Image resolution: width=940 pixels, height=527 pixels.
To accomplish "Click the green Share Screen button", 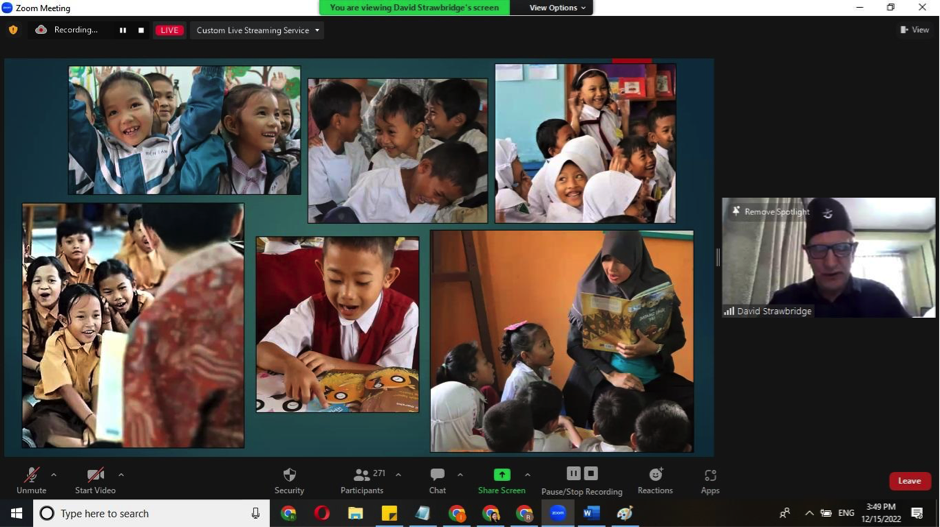I will [502, 481].
